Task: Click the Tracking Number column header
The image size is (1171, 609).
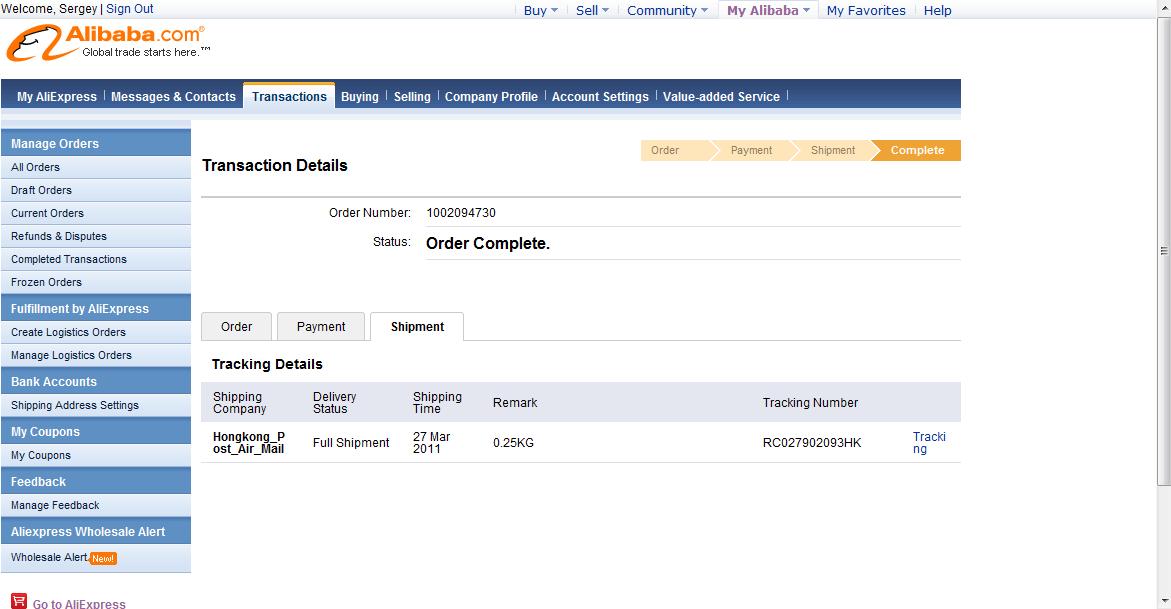Action: click(x=810, y=403)
